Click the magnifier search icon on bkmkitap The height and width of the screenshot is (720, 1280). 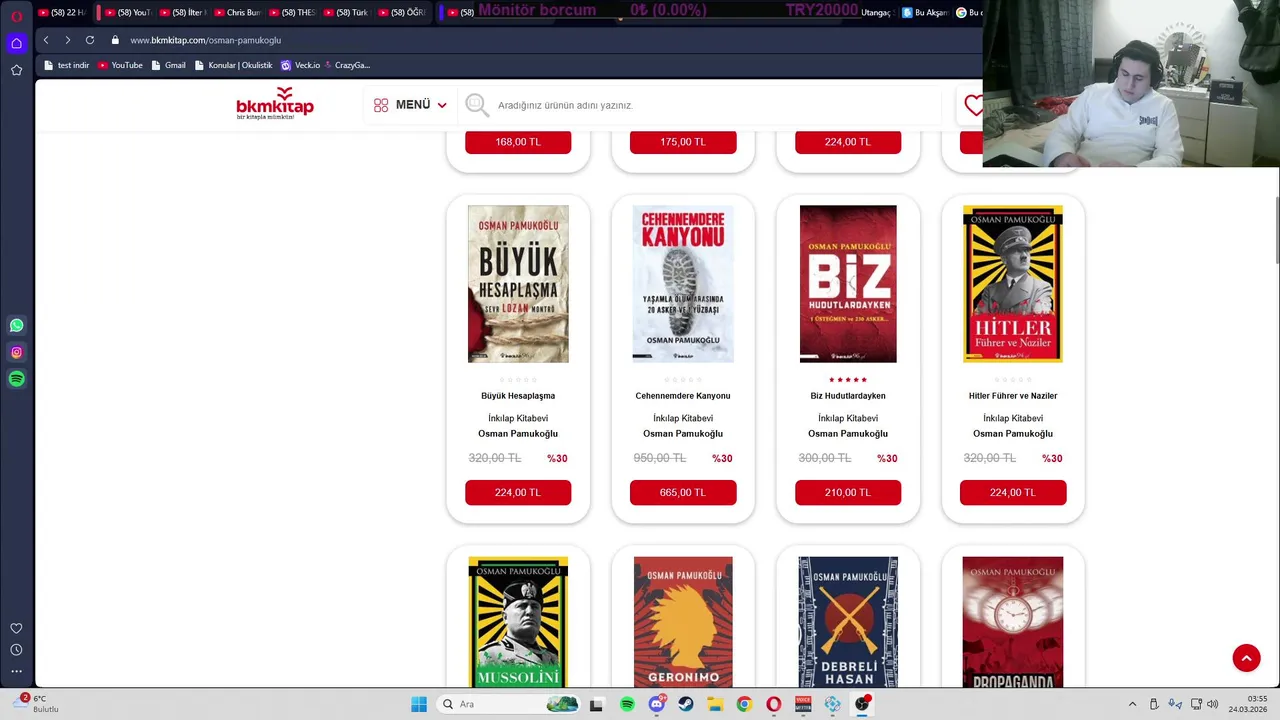pyautogui.click(x=477, y=105)
